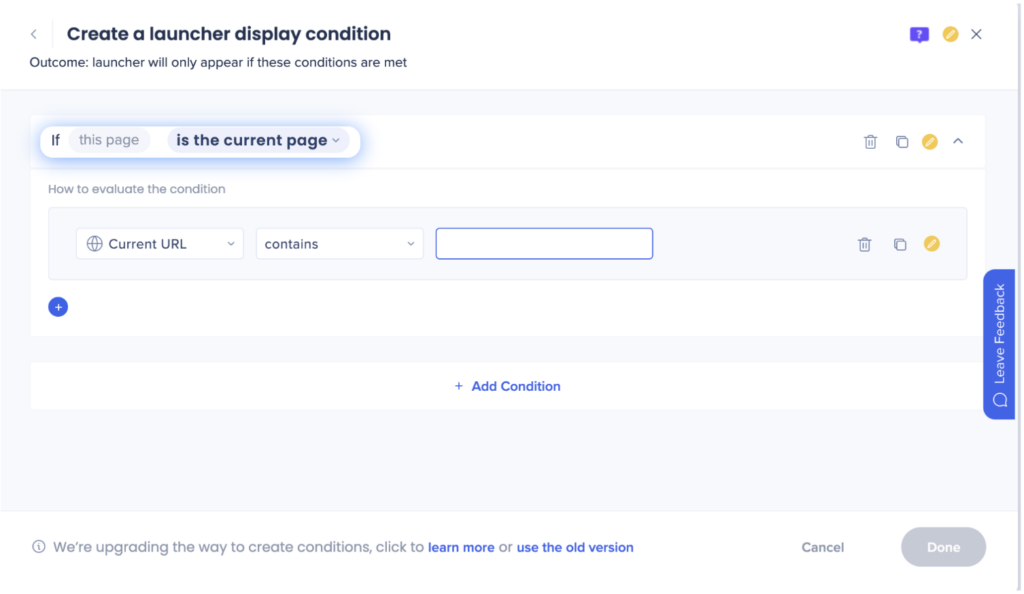Viewport: 1024px width, 594px height.
Task: Click the help question mark icon
Action: coord(918,34)
